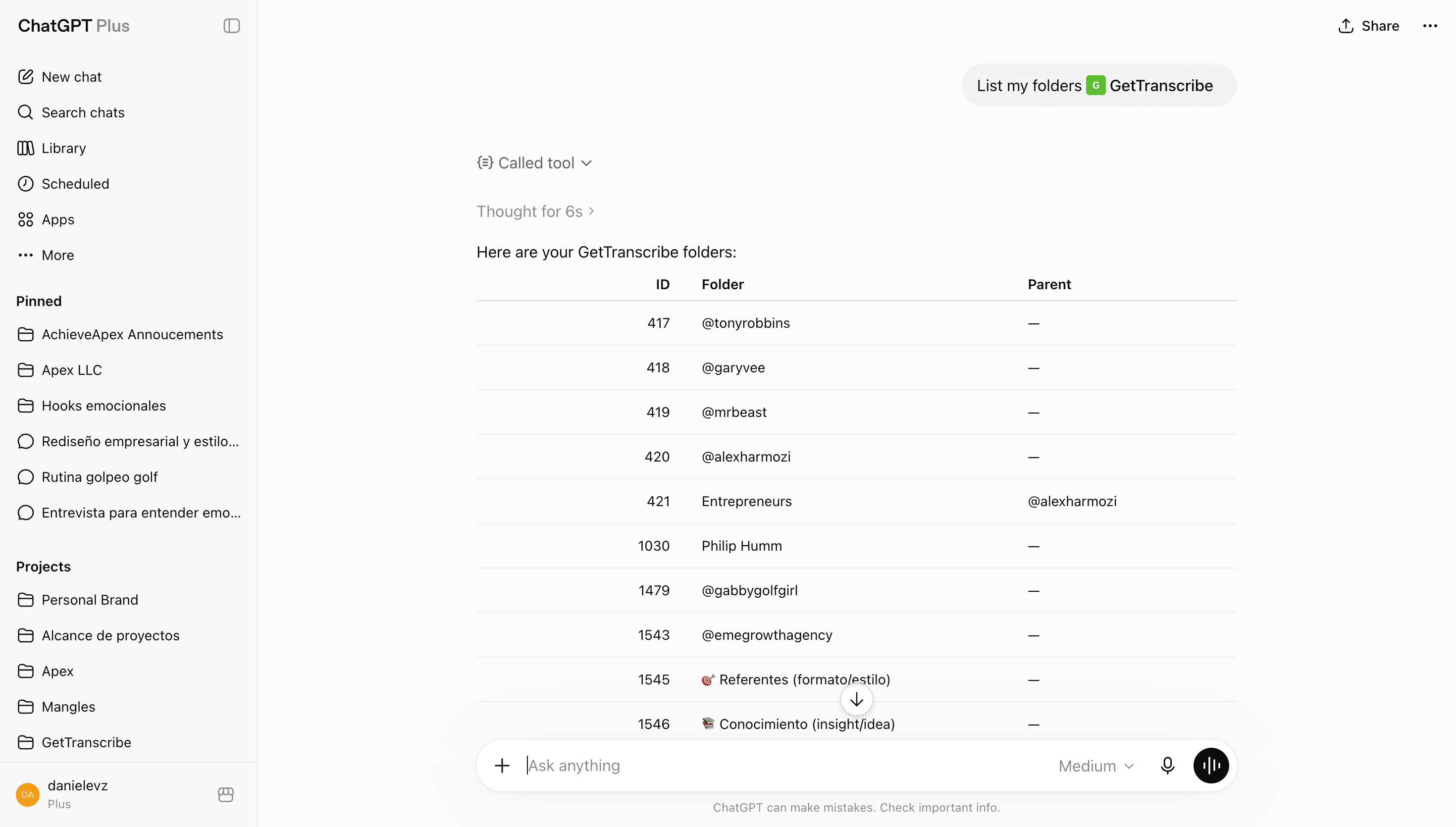Click the ChatGPT Plus logo title

point(74,26)
